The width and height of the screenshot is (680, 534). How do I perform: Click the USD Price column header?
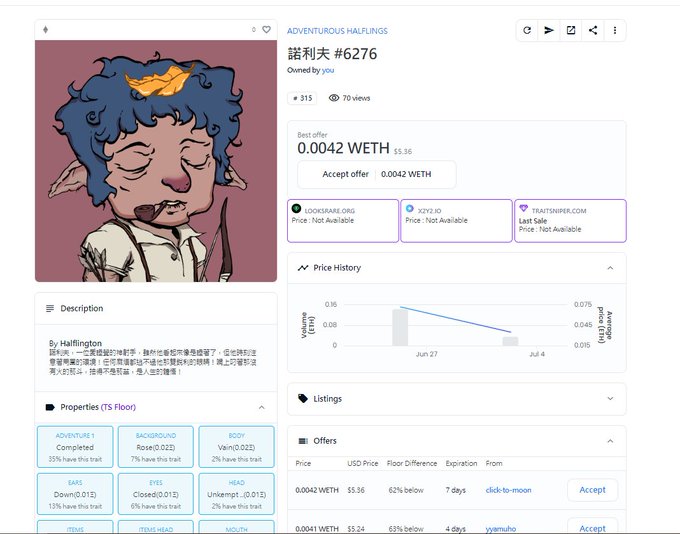363,463
